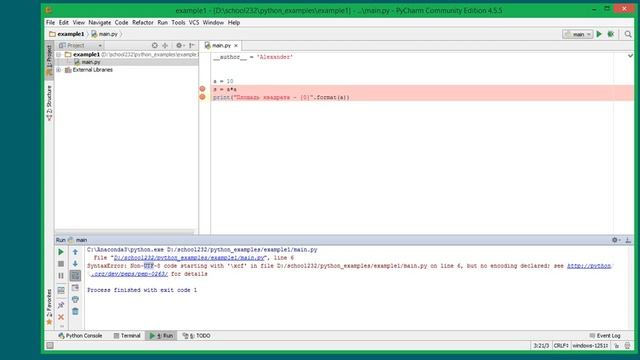The width and height of the screenshot is (640, 360).
Task: Open the Edit menu
Action: [64, 22]
